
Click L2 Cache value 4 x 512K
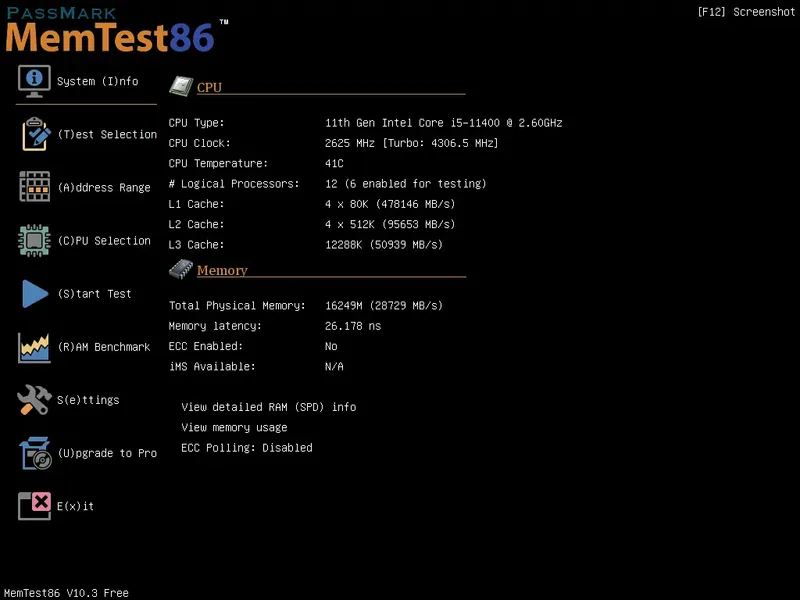[390, 224]
